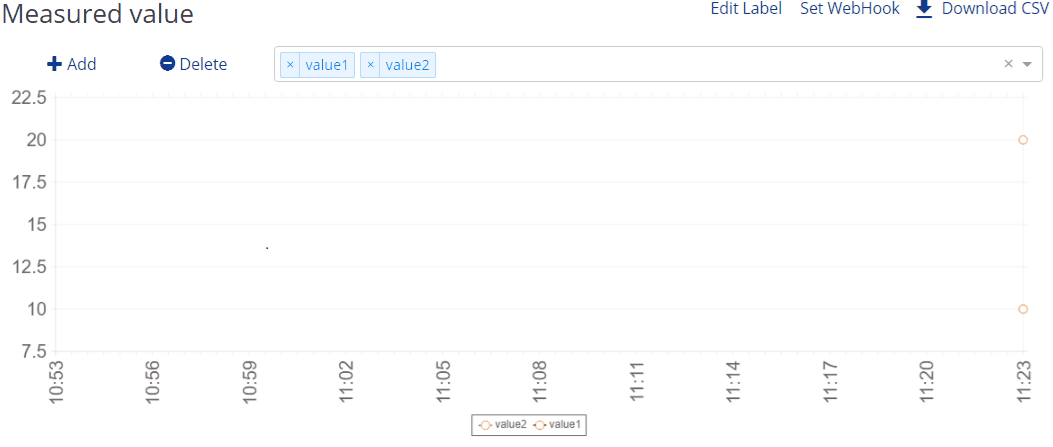Click the value2 tag label in the selector
The height and width of the screenshot is (447, 1053).
[407, 65]
